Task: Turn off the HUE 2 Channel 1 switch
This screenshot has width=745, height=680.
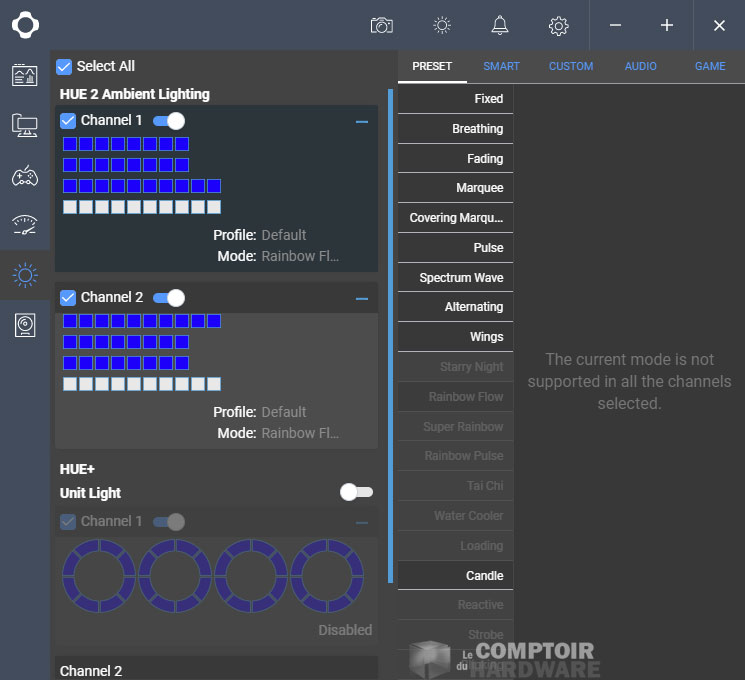Action: [x=169, y=121]
